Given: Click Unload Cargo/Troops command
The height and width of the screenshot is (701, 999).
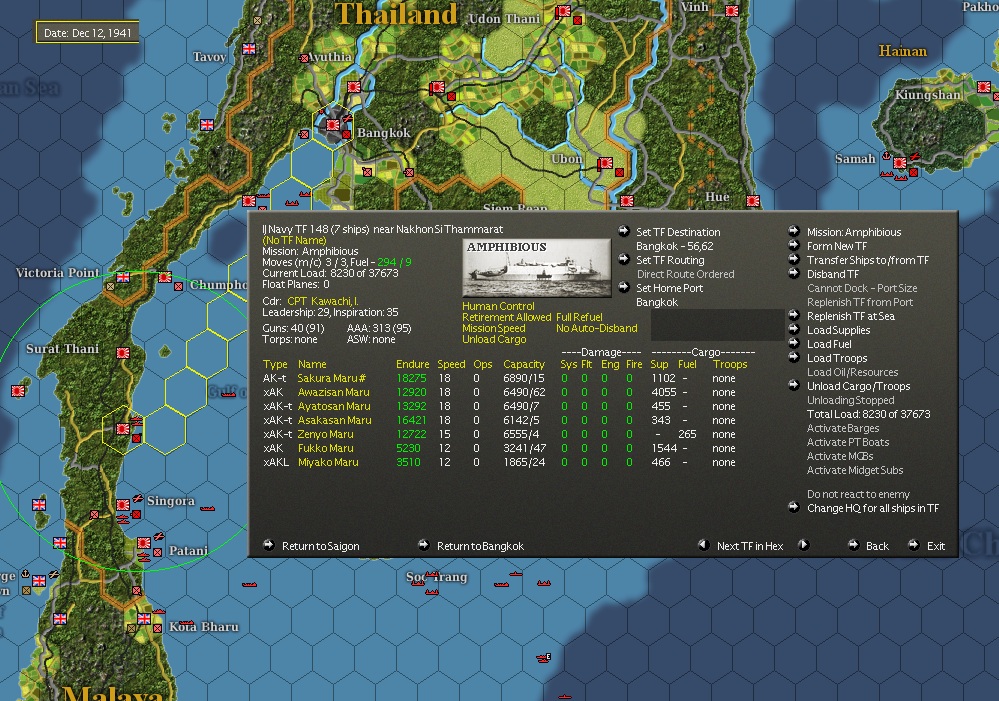Looking at the screenshot, I should point(858,386).
